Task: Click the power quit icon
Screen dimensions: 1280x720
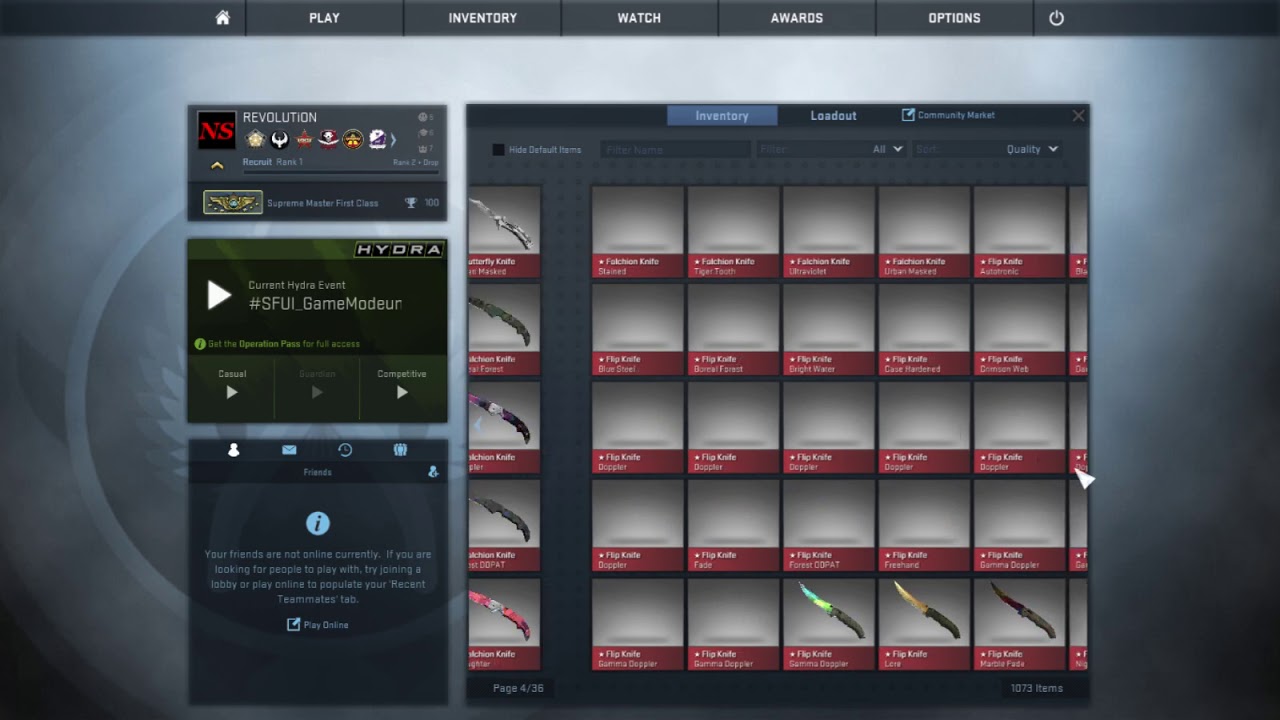Action: [1056, 18]
